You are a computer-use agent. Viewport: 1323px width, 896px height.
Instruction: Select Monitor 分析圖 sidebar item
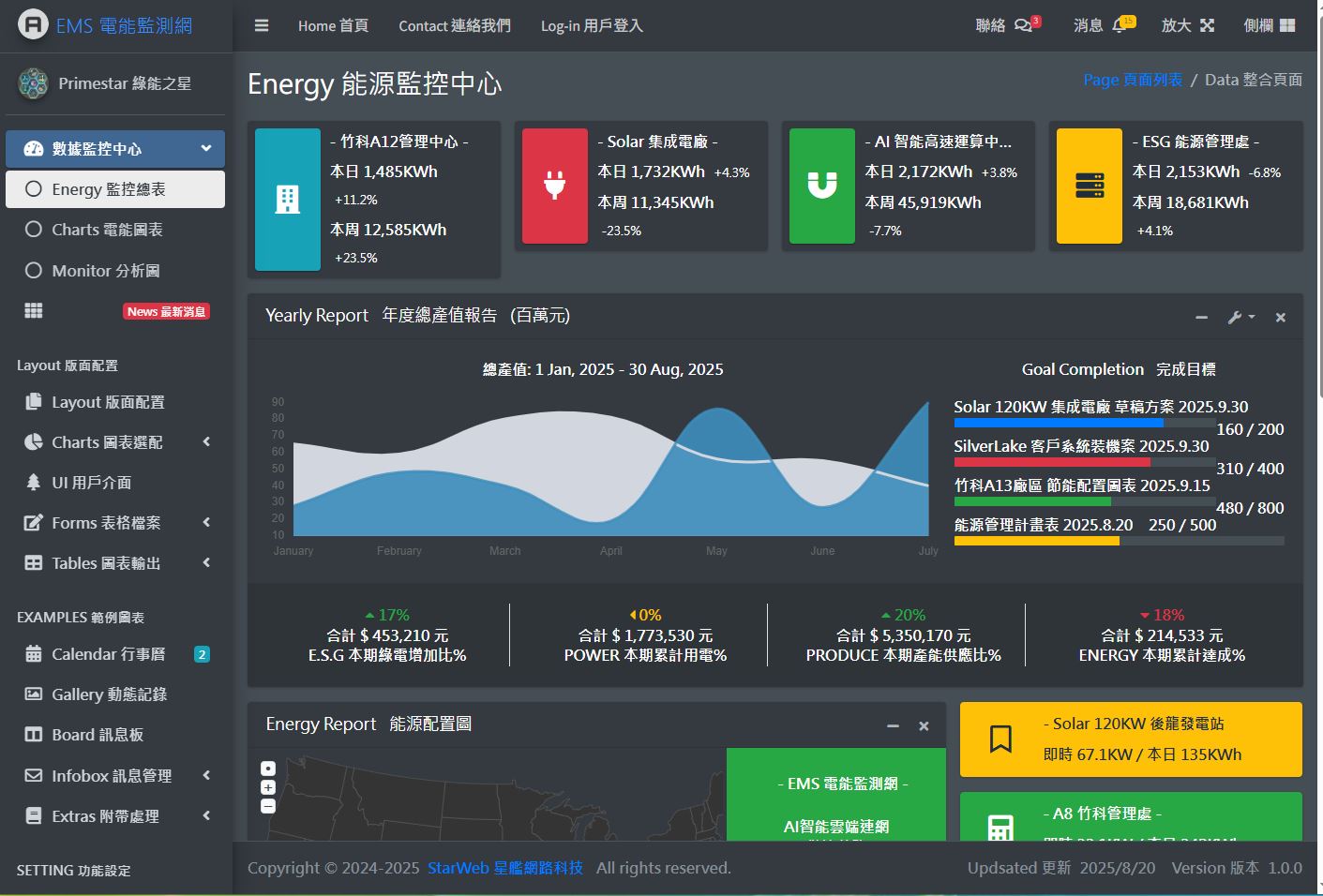(x=115, y=271)
